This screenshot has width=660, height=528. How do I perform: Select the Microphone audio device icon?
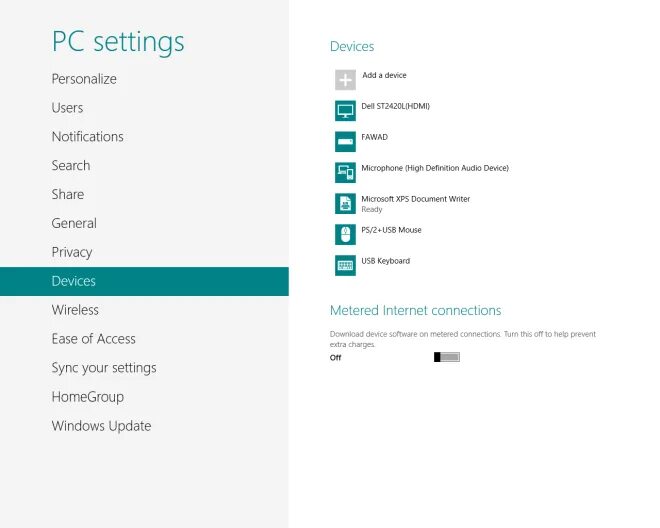coord(345,173)
